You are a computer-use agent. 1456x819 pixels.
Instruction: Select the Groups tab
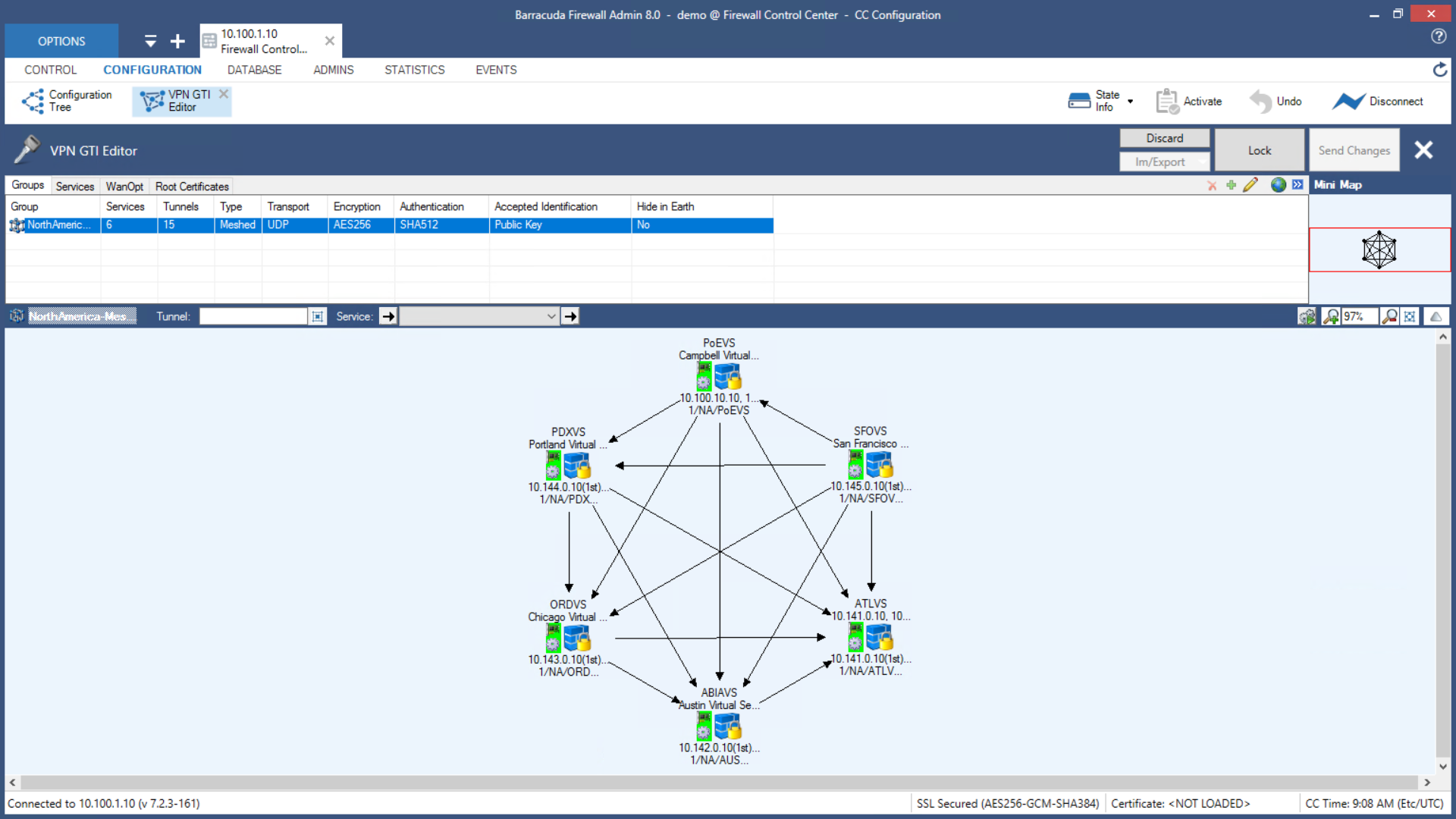[x=28, y=185]
